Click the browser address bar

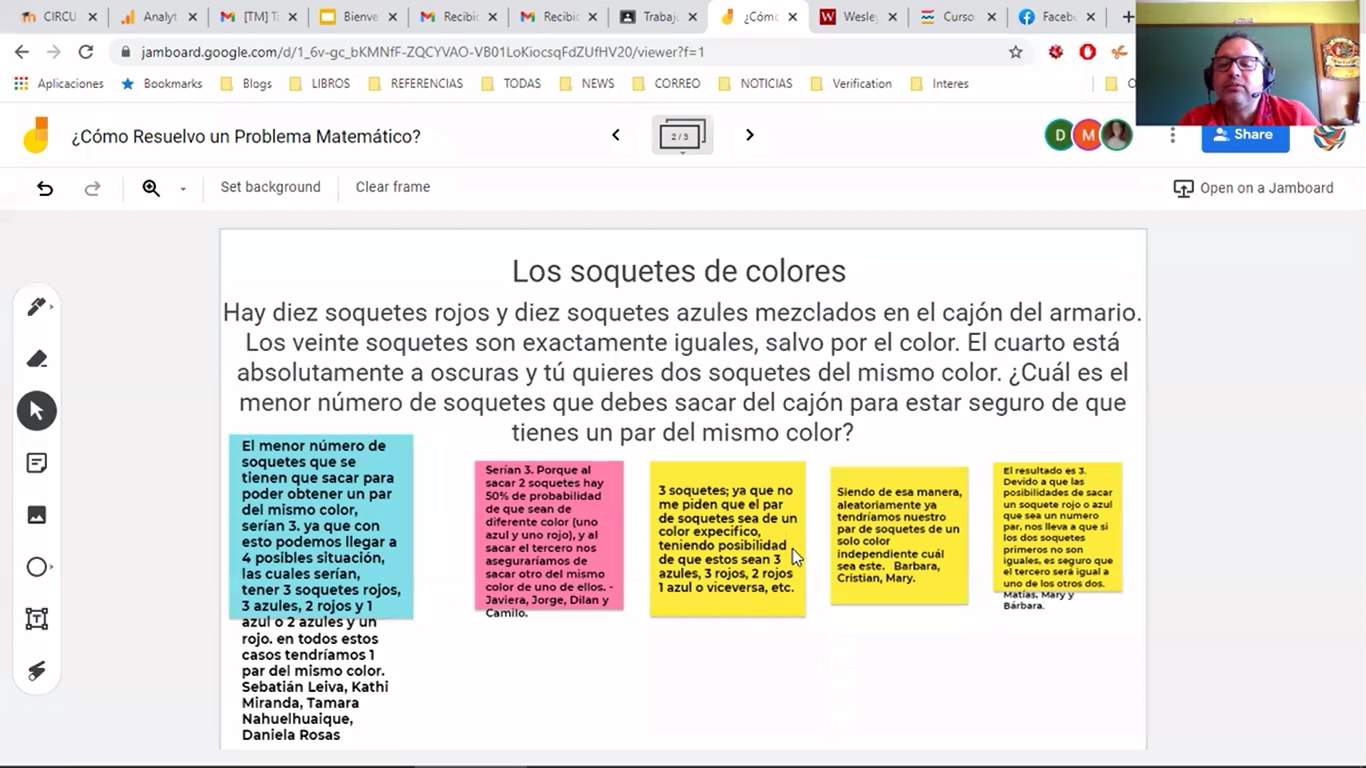[x=560, y=52]
